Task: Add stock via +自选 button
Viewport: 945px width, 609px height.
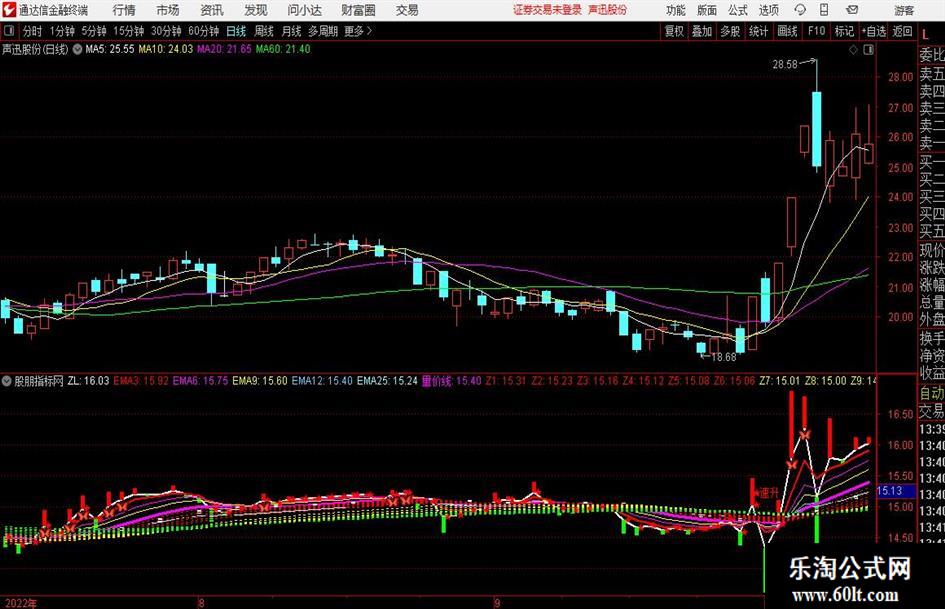Action: tap(873, 31)
